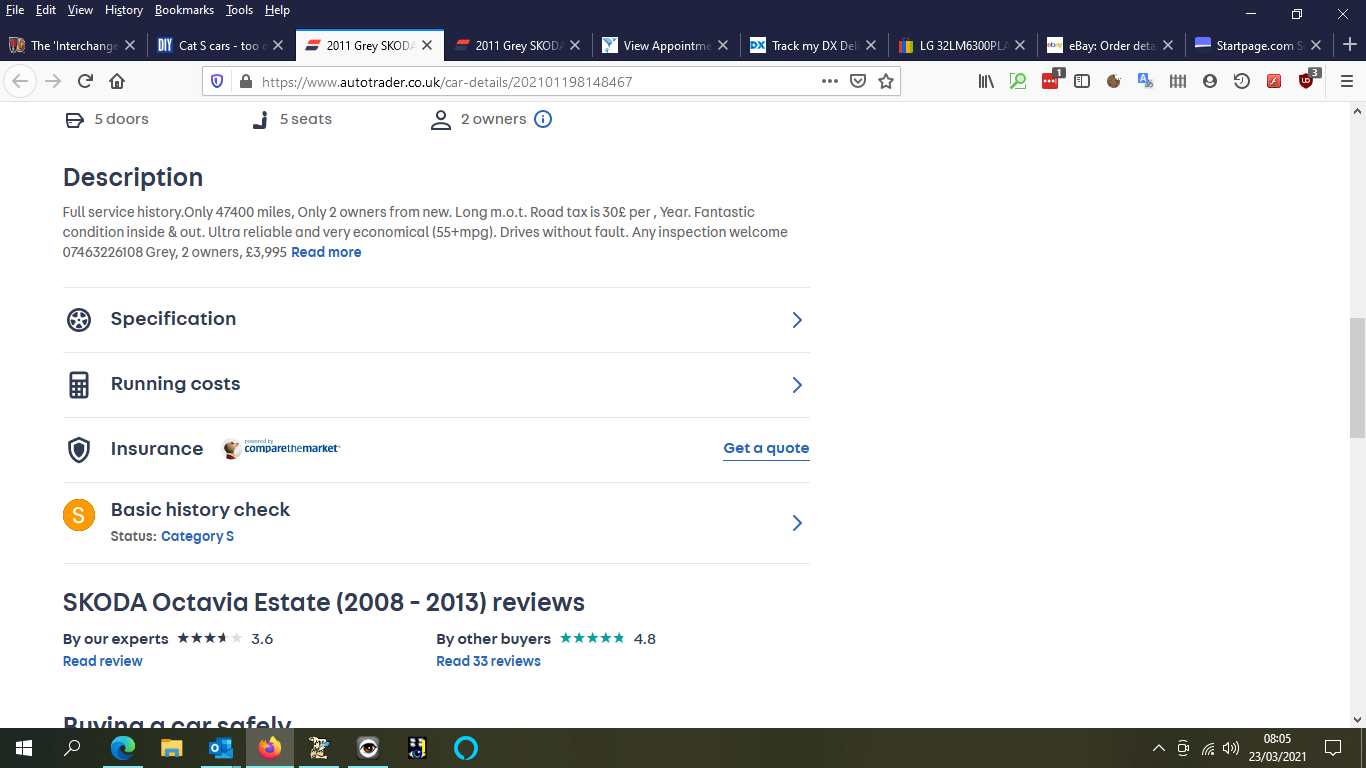Screen dimensions: 1366x768
Task: Expand the Basic history check section
Action: coord(435,522)
